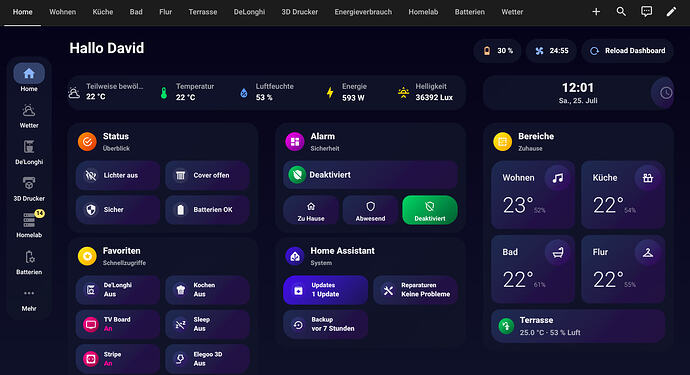Click the yellow Favoriten star icon

pyautogui.click(x=87, y=256)
